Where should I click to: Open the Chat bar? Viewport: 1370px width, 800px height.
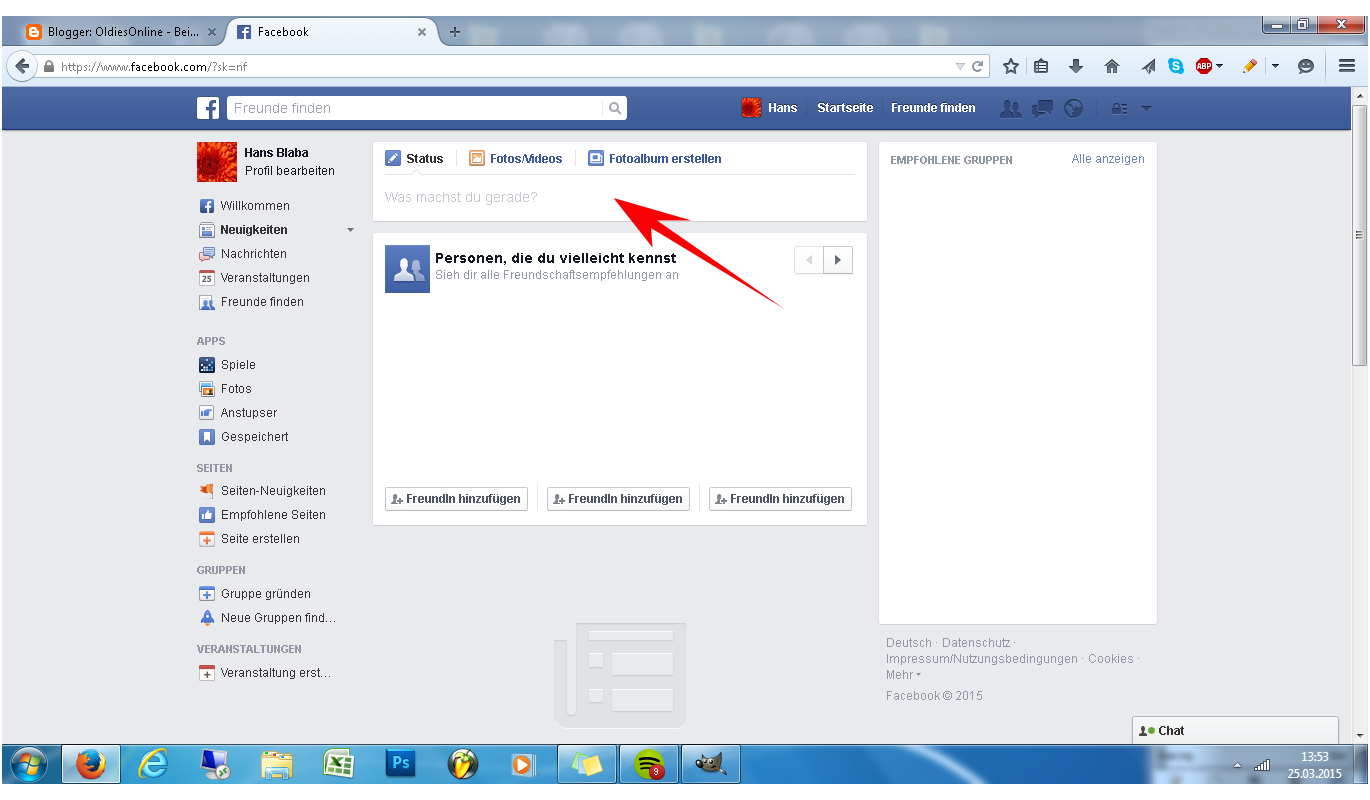1235,731
